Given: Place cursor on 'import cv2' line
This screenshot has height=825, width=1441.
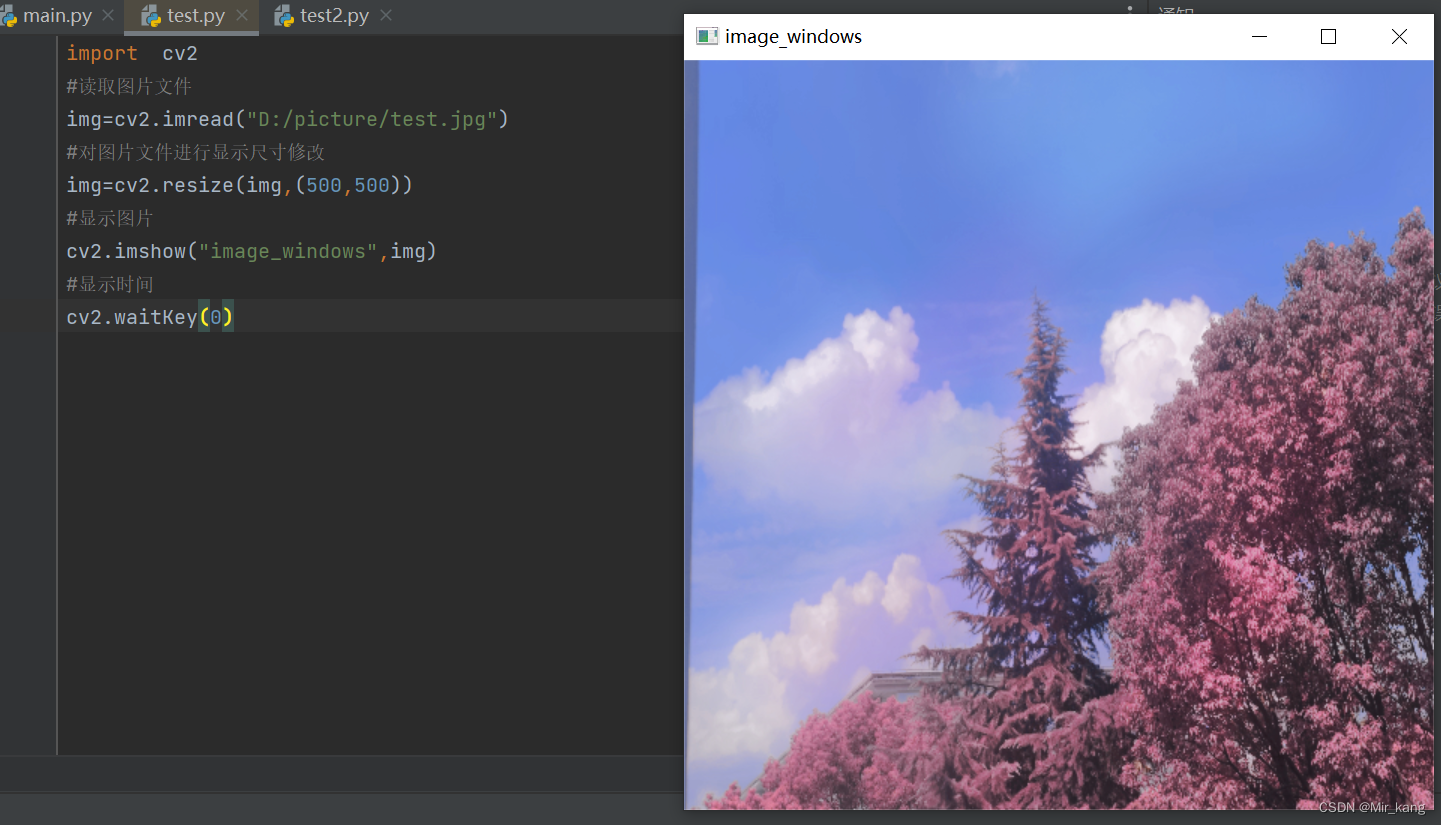Looking at the screenshot, I should coord(132,53).
